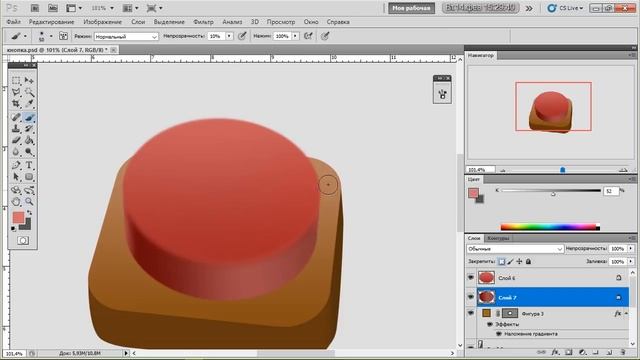The height and width of the screenshot is (360, 640).
Task: Toggle lock transparent pixels
Action: coord(502,262)
